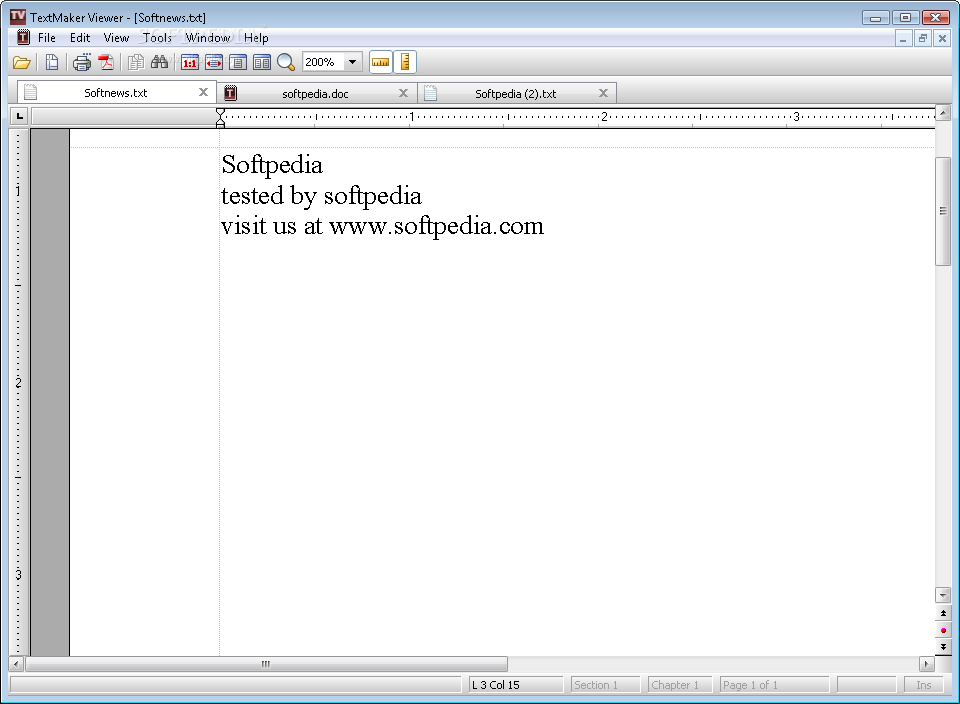Switch to Softpedia (2).txt tab

click(x=516, y=94)
